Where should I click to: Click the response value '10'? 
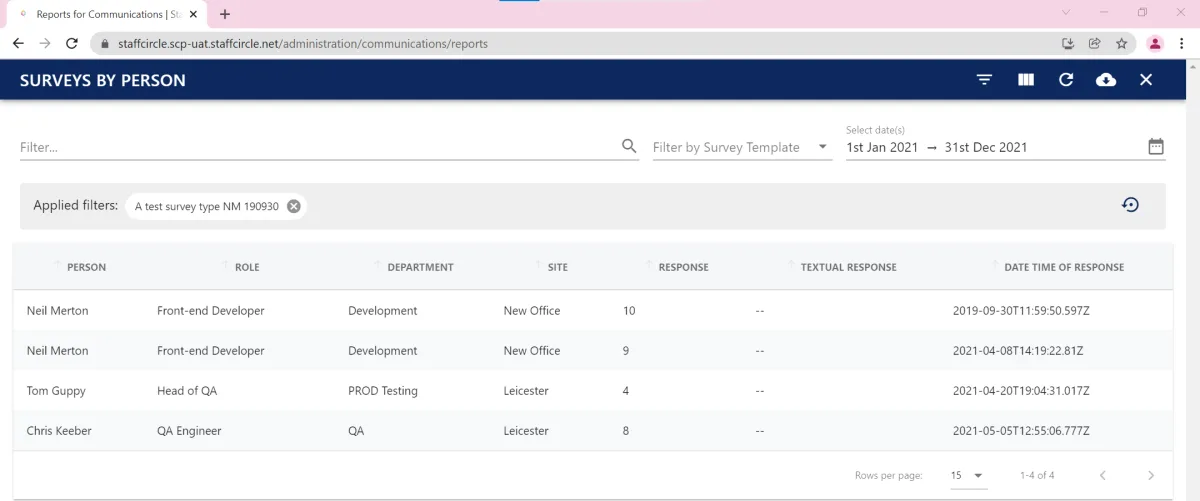pyautogui.click(x=629, y=311)
